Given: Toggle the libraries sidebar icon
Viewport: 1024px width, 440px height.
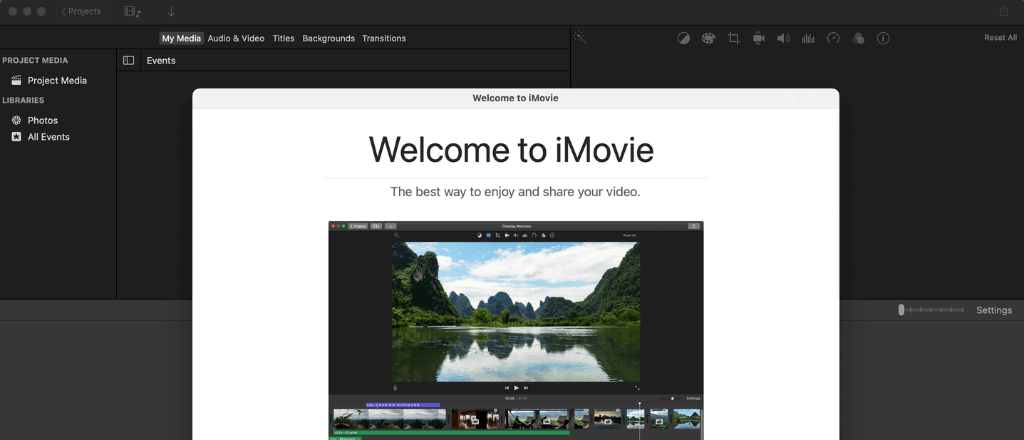Looking at the screenshot, I should click(x=129, y=61).
